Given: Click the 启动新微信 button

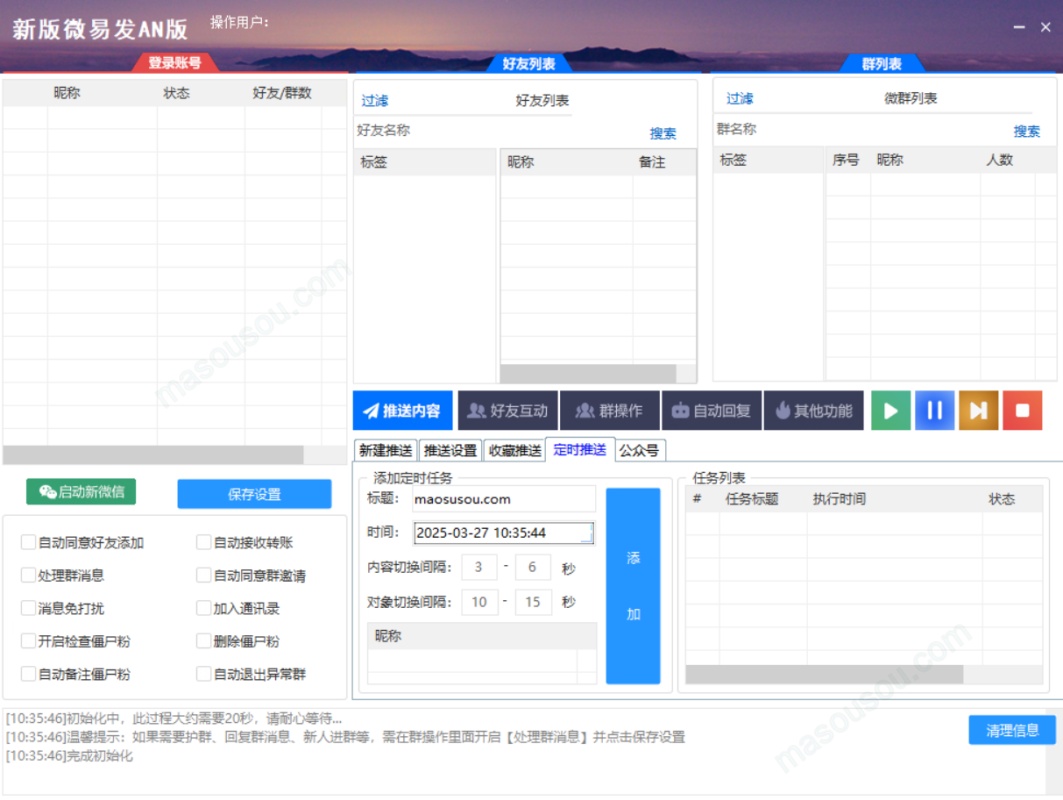Looking at the screenshot, I should click(81, 492).
